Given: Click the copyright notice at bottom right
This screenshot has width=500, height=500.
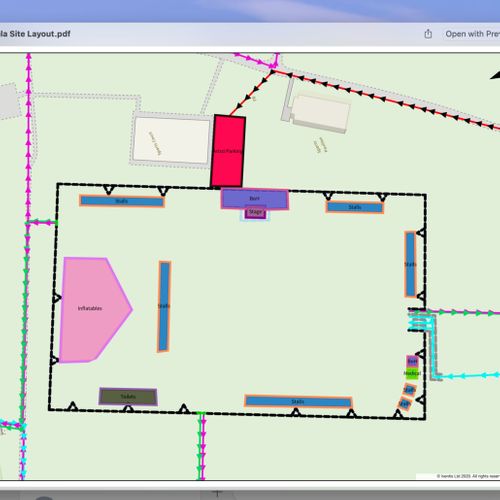Looking at the screenshot, I should 468,476.
